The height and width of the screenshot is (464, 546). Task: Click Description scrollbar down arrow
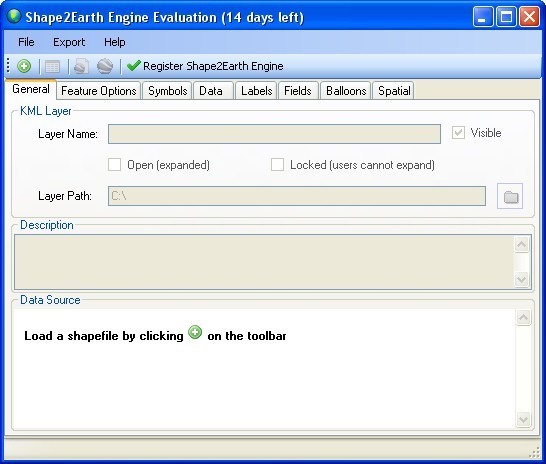(x=521, y=279)
